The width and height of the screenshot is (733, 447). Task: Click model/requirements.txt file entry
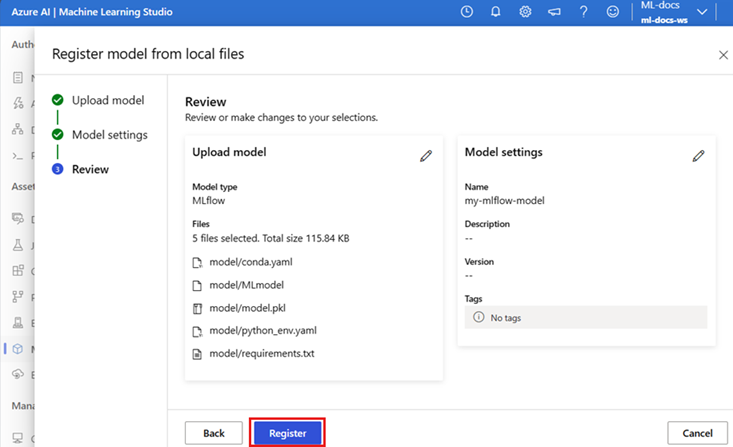coord(259,352)
